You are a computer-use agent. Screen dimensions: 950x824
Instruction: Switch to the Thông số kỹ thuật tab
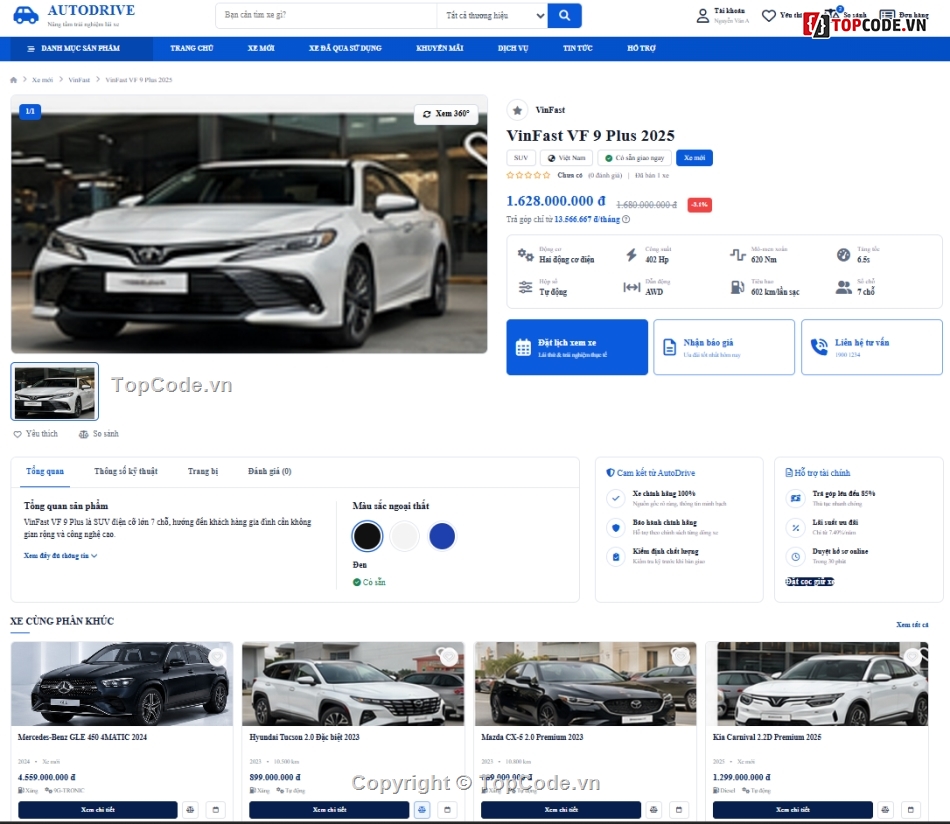(x=126, y=471)
